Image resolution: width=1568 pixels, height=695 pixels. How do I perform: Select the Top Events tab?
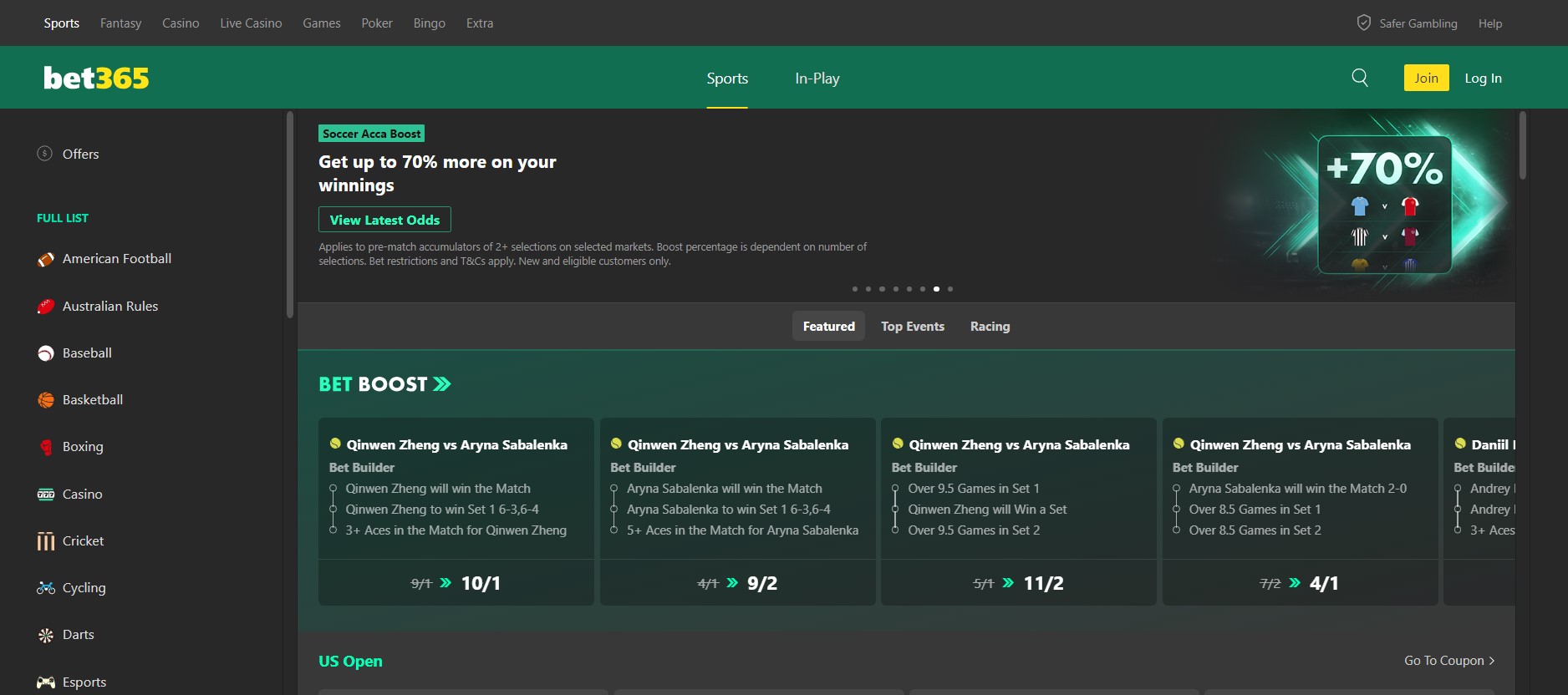point(913,327)
